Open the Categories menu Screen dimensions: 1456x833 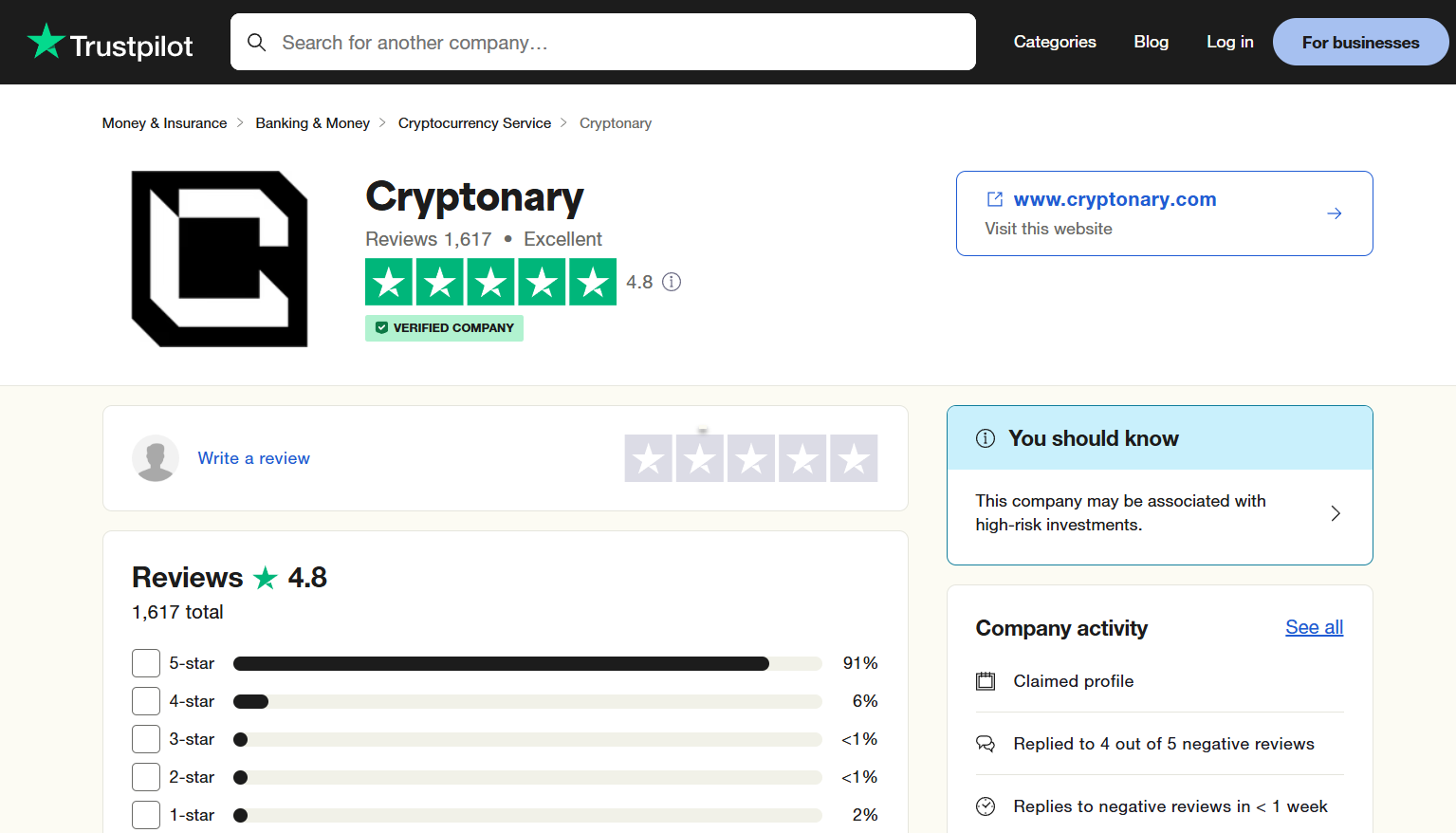(x=1055, y=42)
